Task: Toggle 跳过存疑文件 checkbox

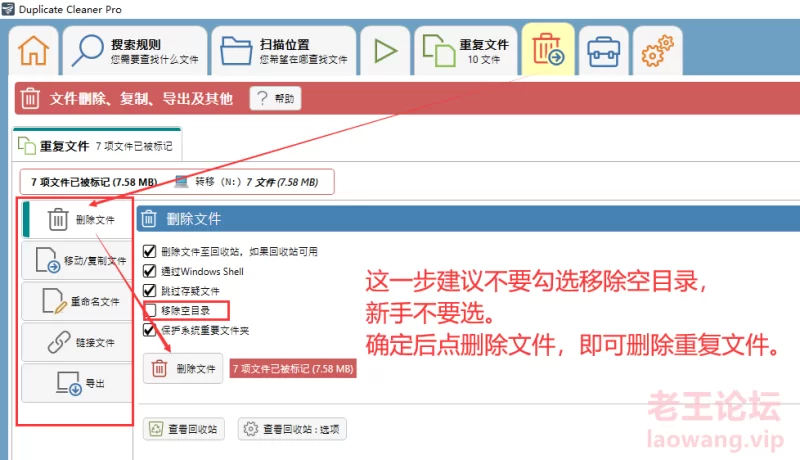Action: [149, 291]
